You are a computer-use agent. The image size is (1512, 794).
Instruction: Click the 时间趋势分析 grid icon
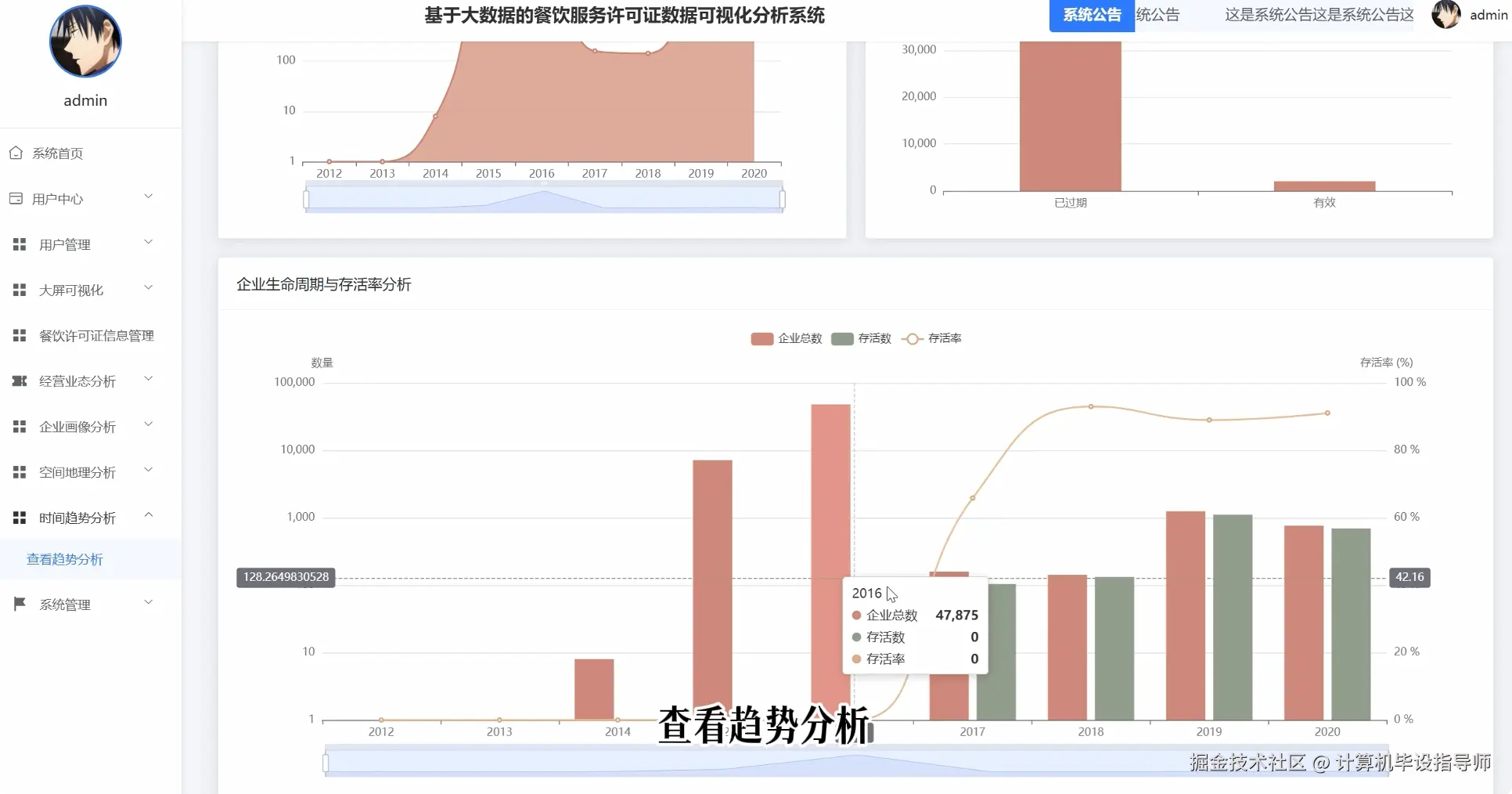(x=20, y=518)
